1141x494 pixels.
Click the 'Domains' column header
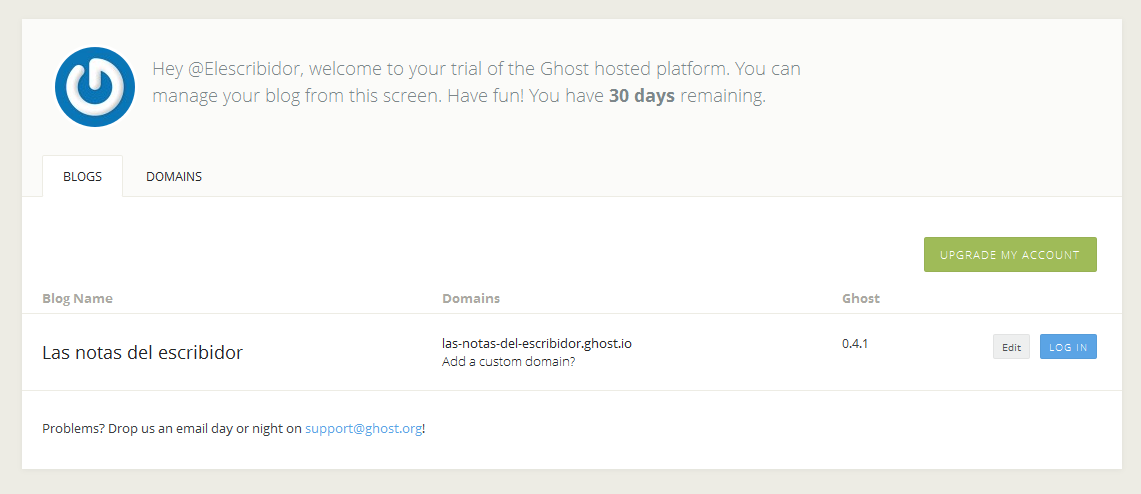pos(471,298)
